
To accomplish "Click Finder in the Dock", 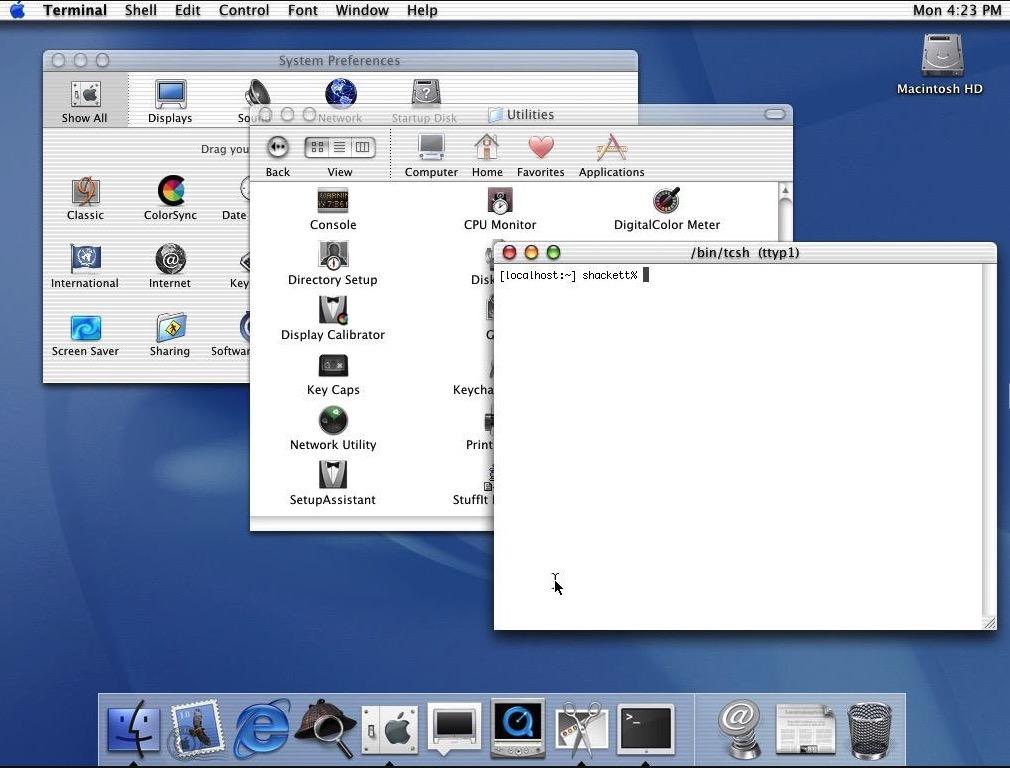I will (133, 729).
